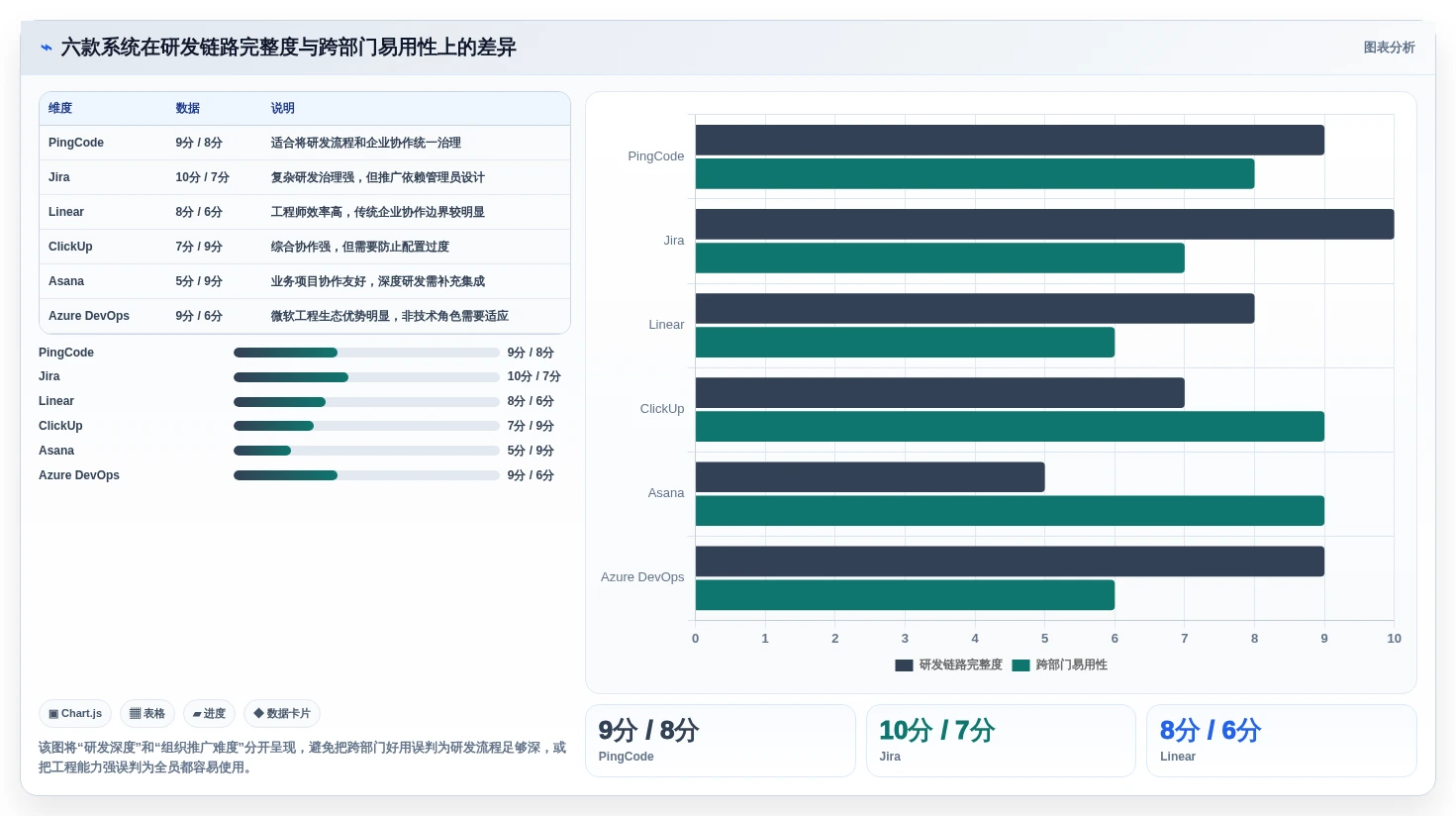This screenshot has height=816, width=1456.
Task: Select the Chart.js tag chip
Action: [75, 713]
